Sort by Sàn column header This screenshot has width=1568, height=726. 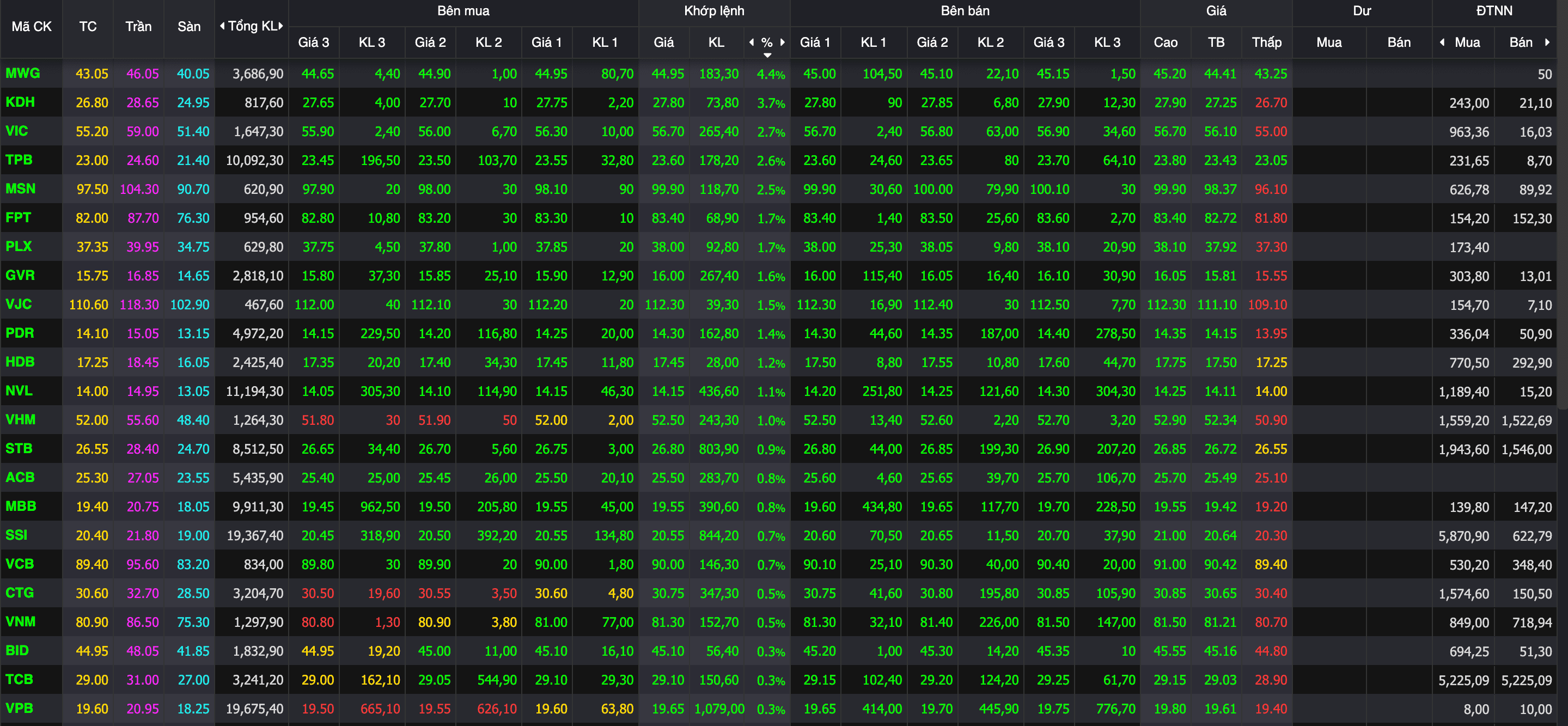(x=188, y=27)
